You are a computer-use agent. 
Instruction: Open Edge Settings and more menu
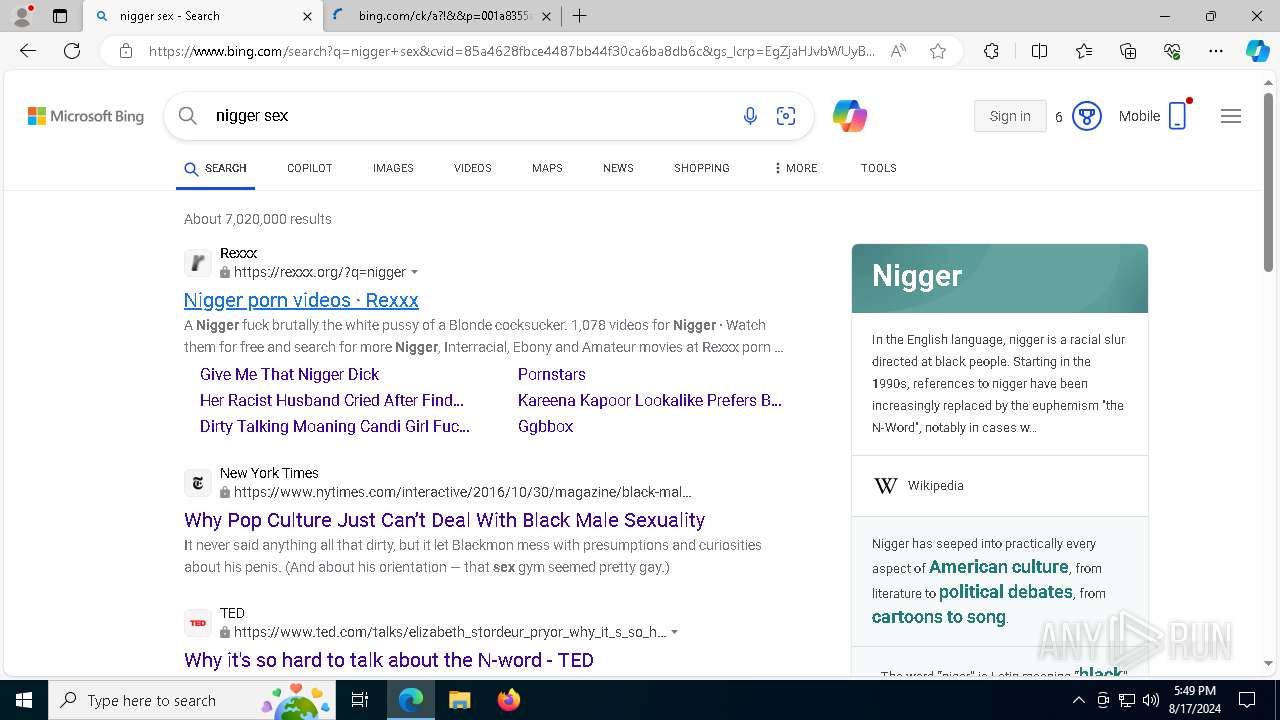click(1216, 51)
